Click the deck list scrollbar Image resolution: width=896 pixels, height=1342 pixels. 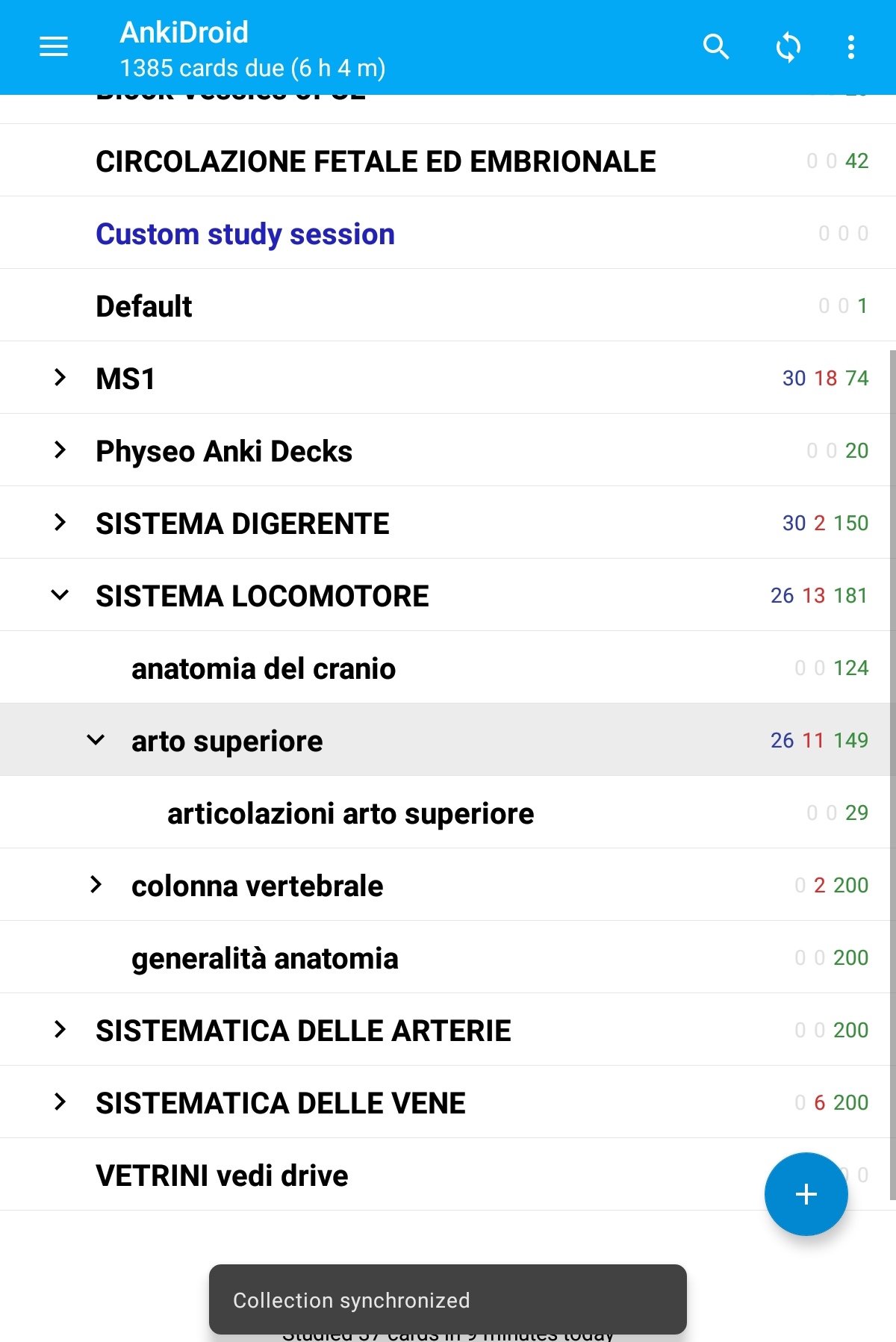pyautogui.click(x=892, y=775)
